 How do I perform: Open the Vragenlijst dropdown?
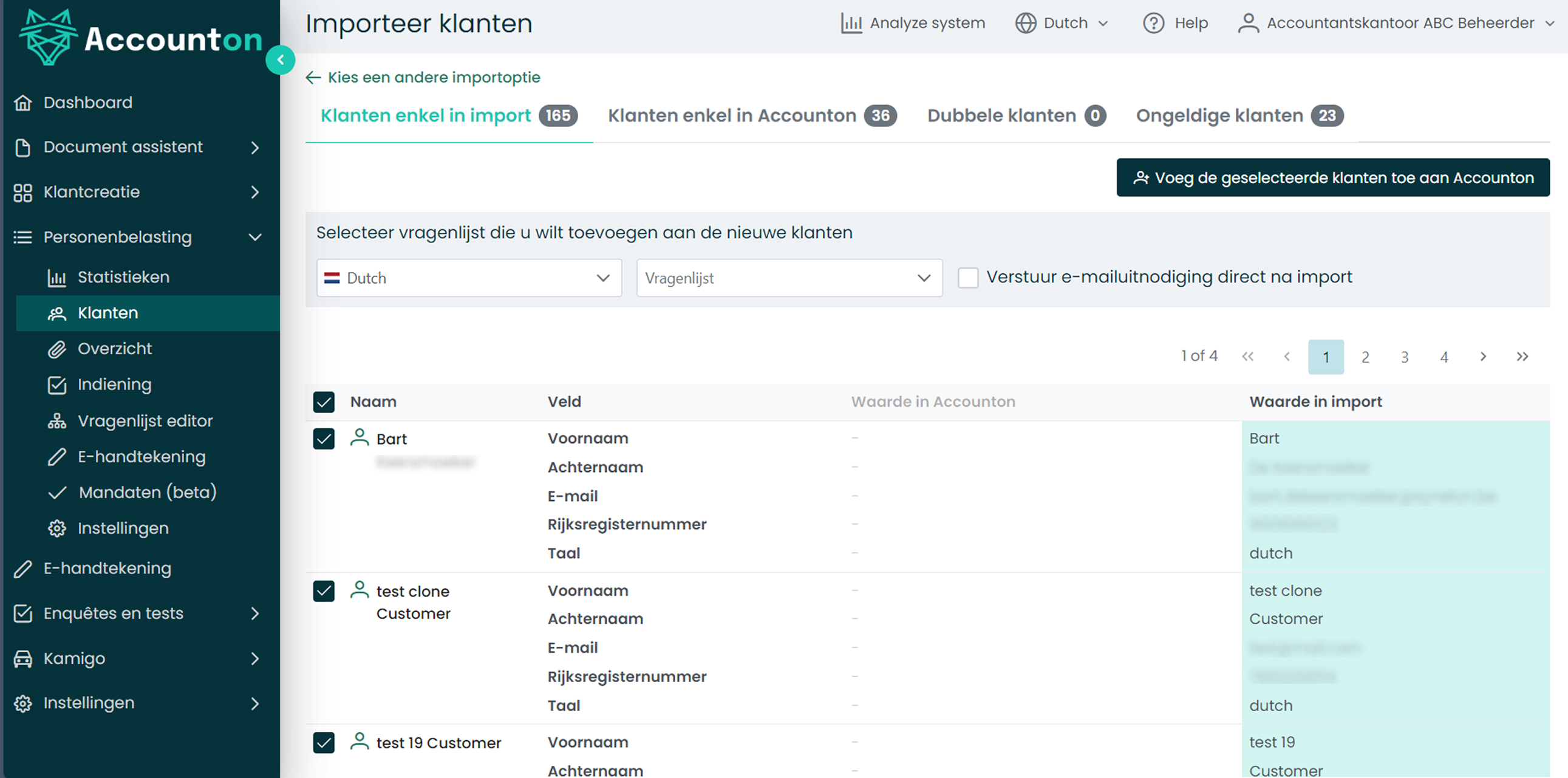point(789,278)
